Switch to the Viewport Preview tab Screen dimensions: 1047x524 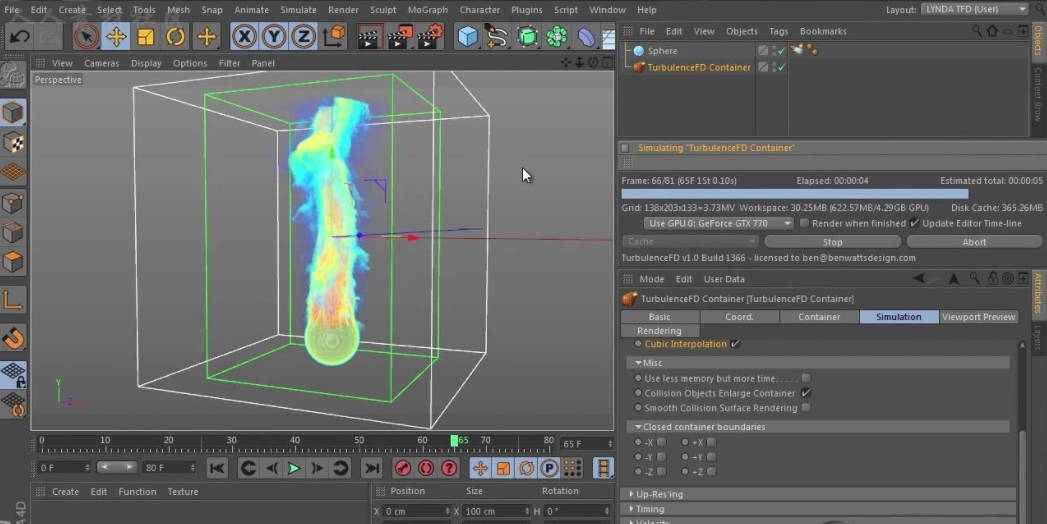pos(979,316)
